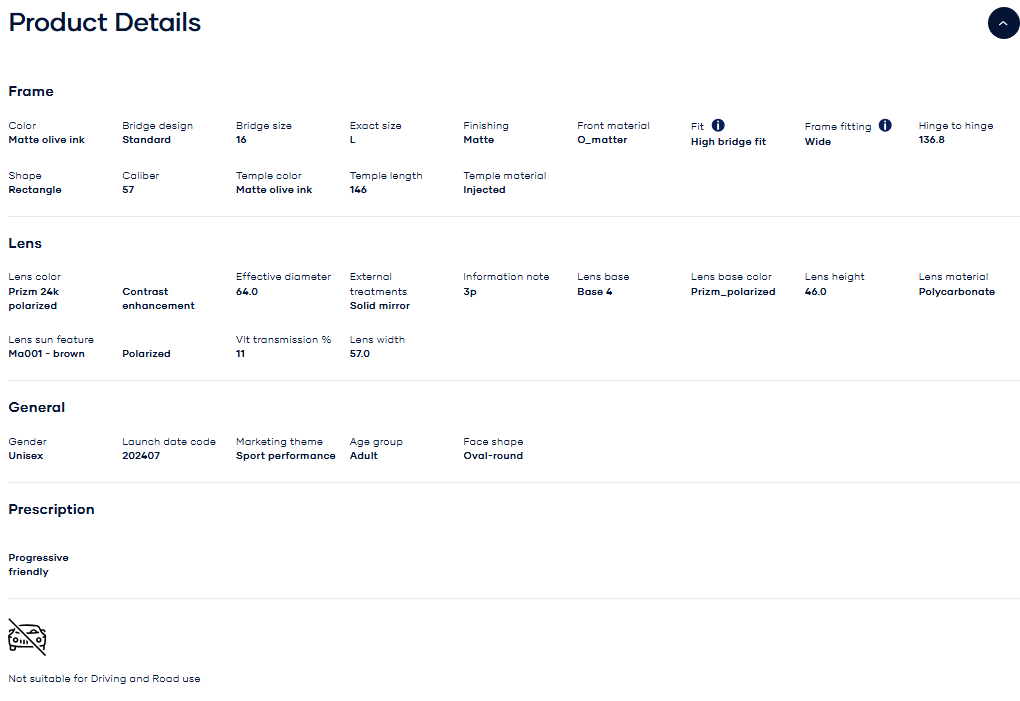Click the crossed-out car driving icon
Image resolution: width=1020 pixels, height=701 pixels.
(27, 637)
